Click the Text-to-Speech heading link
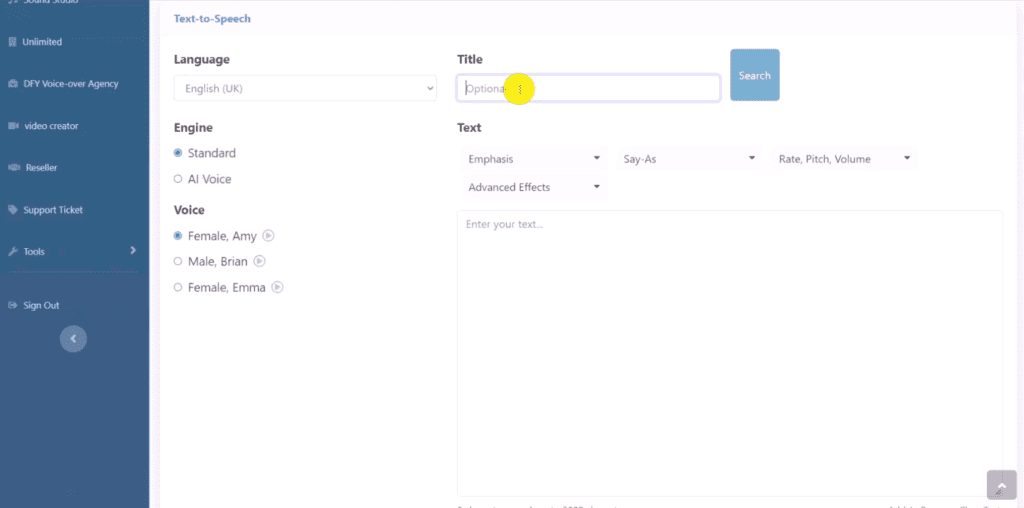This screenshot has height=508, width=1024. coord(212,18)
